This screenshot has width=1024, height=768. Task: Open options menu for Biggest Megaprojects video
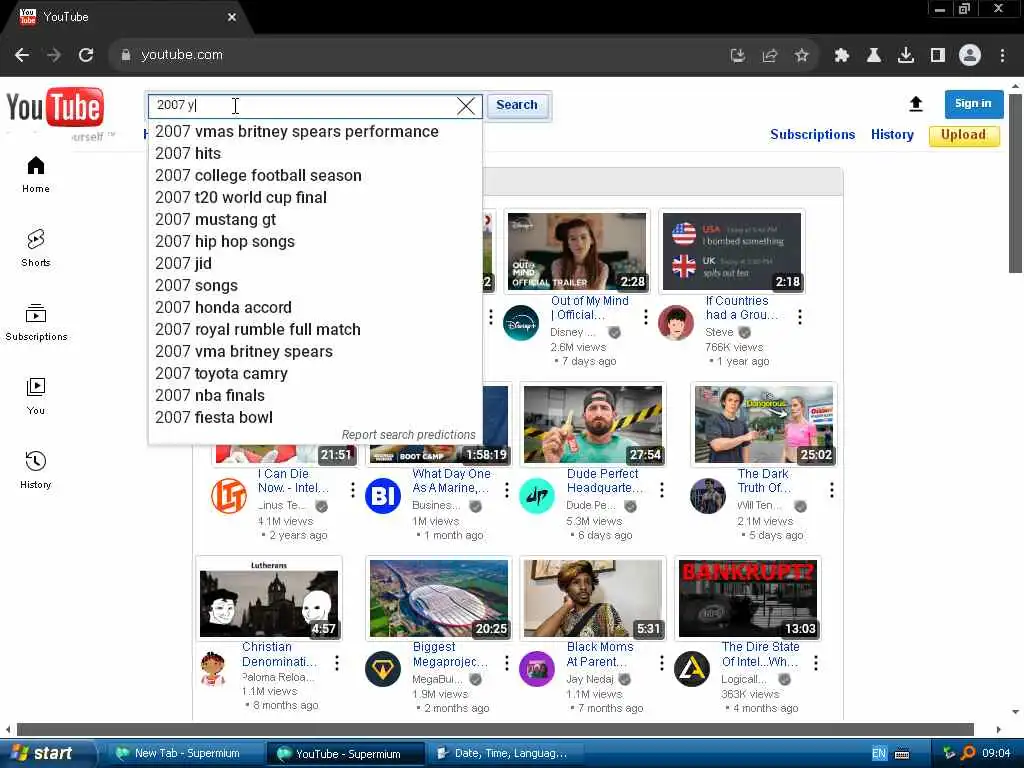[507, 663]
